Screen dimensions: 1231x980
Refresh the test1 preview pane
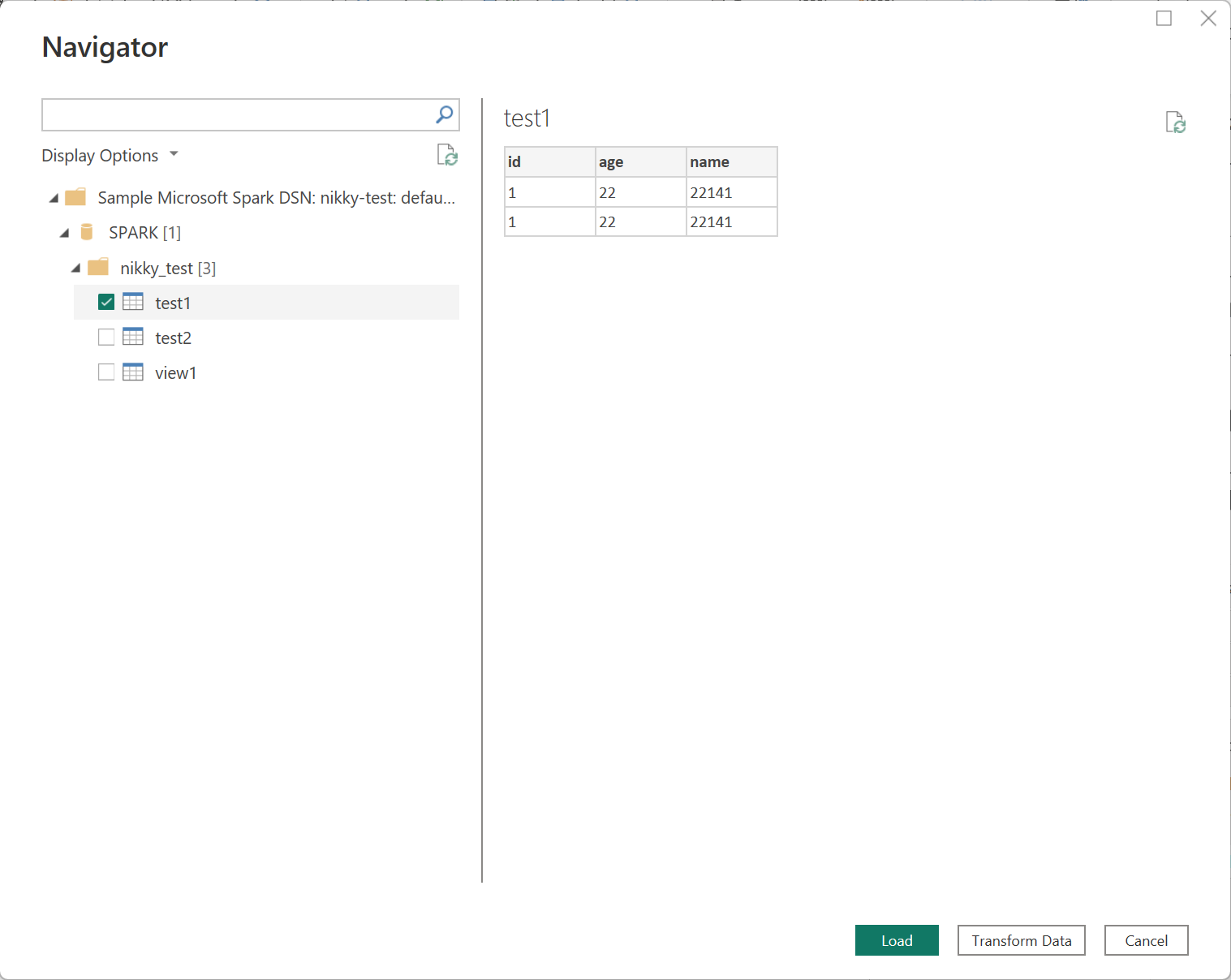pos(1175,123)
